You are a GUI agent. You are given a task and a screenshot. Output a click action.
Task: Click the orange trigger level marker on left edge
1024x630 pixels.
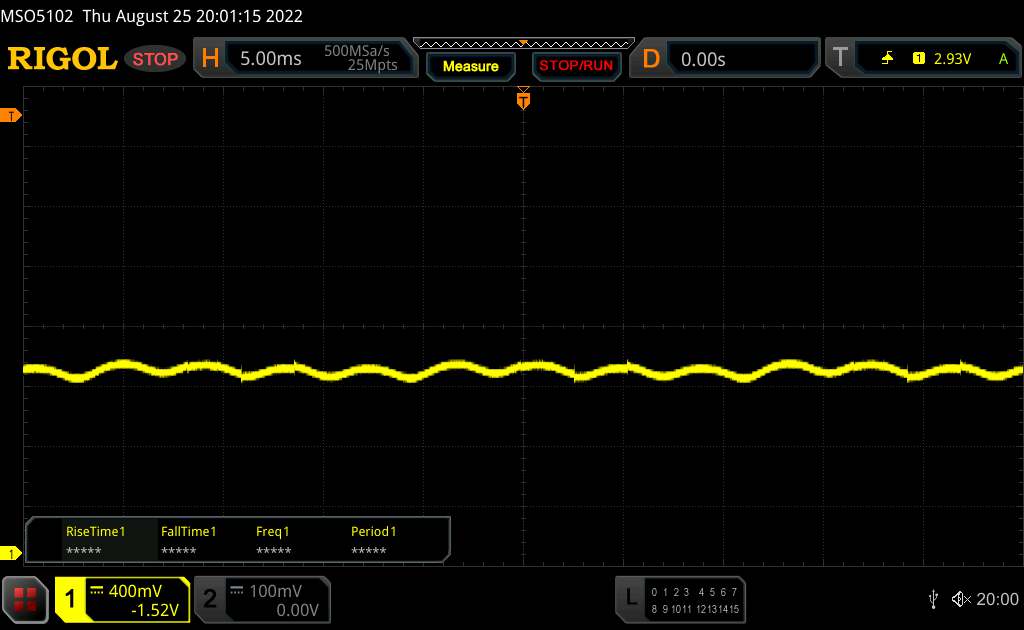(x=12, y=116)
